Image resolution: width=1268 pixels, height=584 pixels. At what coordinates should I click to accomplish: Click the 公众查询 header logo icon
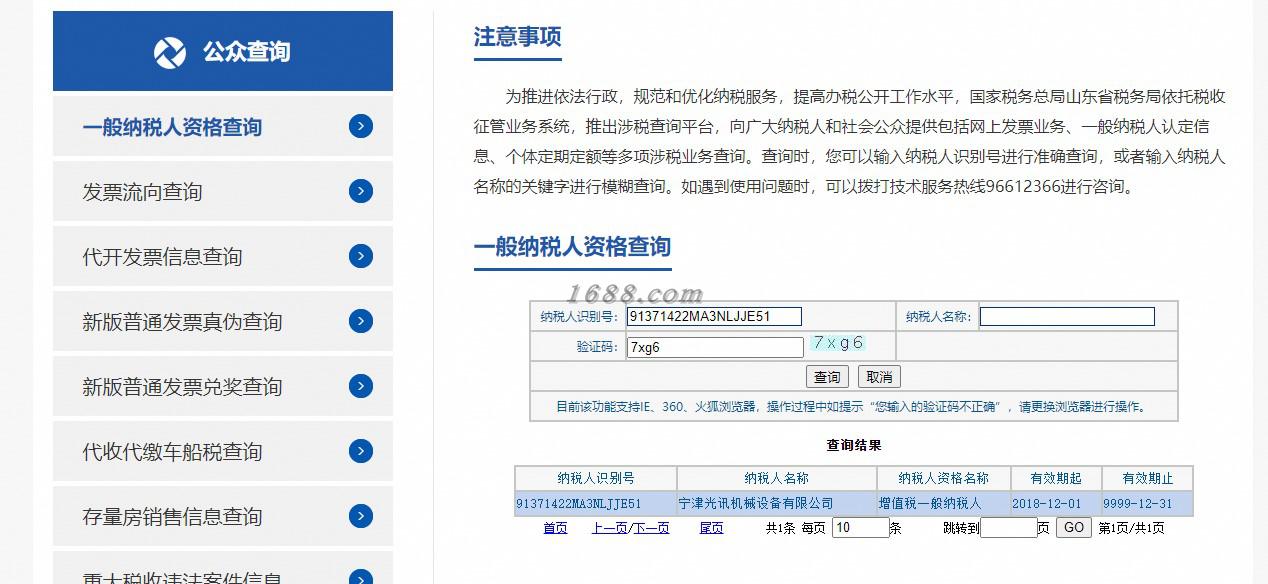[x=170, y=52]
